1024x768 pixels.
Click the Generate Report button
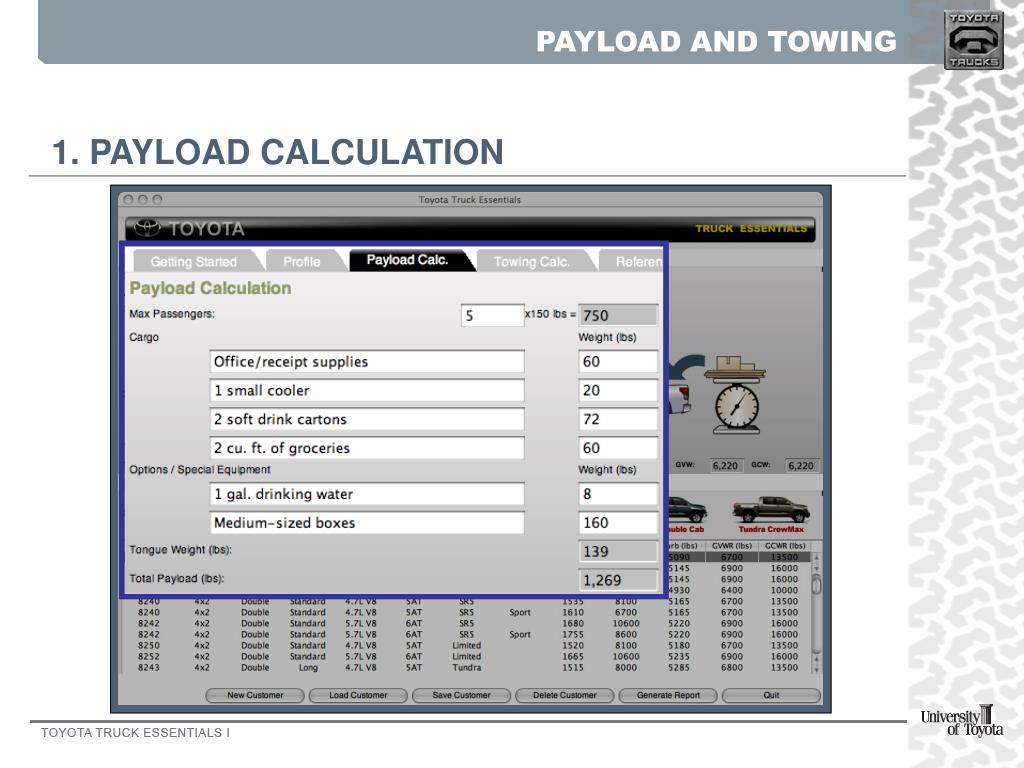click(668, 696)
